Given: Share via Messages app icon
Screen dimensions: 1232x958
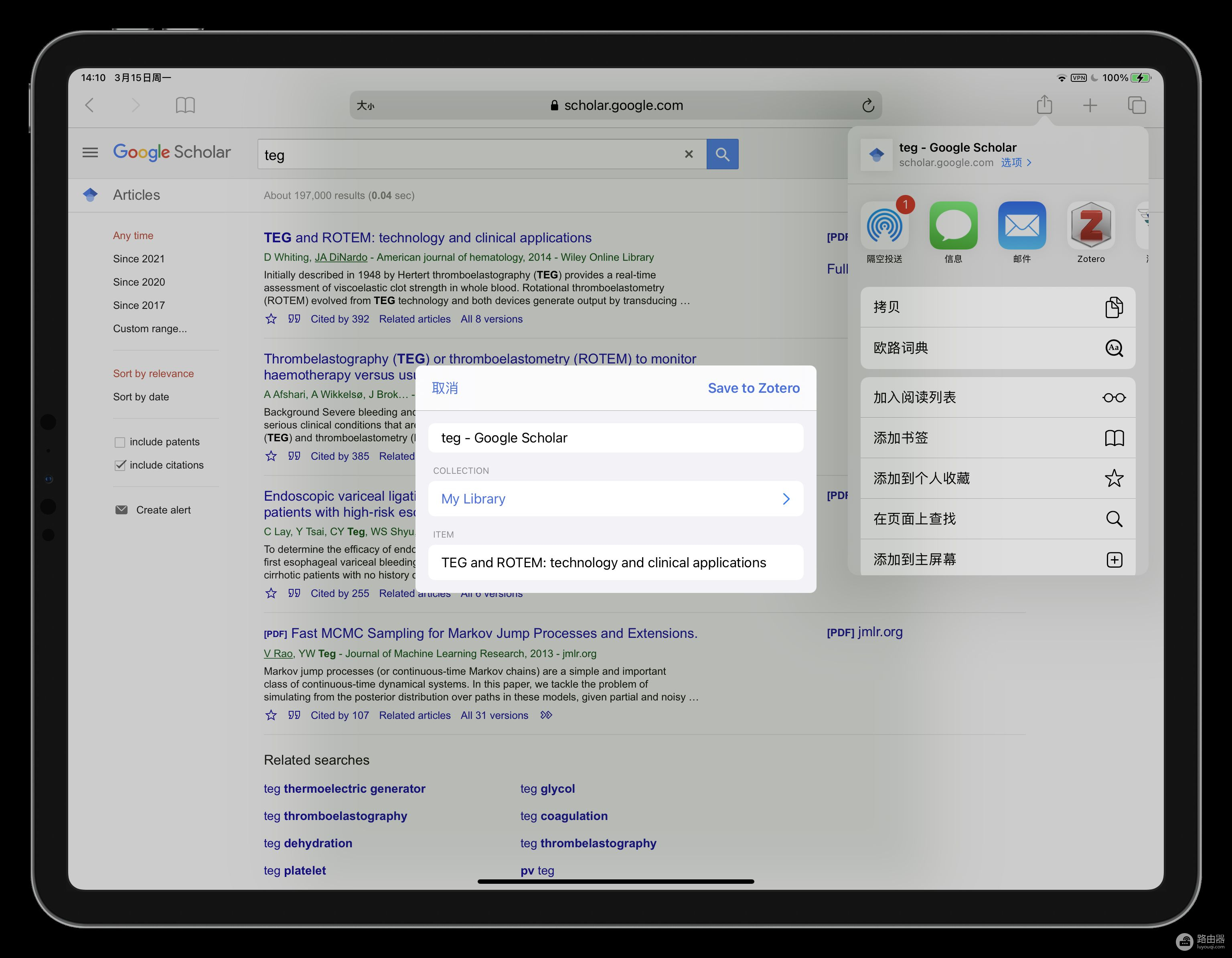Looking at the screenshot, I should [x=953, y=226].
